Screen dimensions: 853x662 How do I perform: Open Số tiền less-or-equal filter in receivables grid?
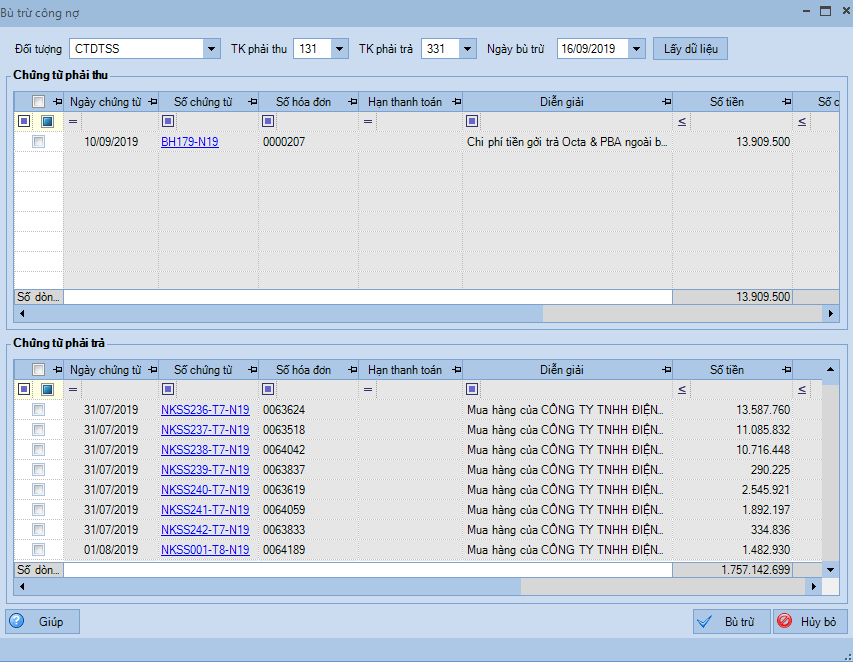pyautogui.click(x=682, y=121)
